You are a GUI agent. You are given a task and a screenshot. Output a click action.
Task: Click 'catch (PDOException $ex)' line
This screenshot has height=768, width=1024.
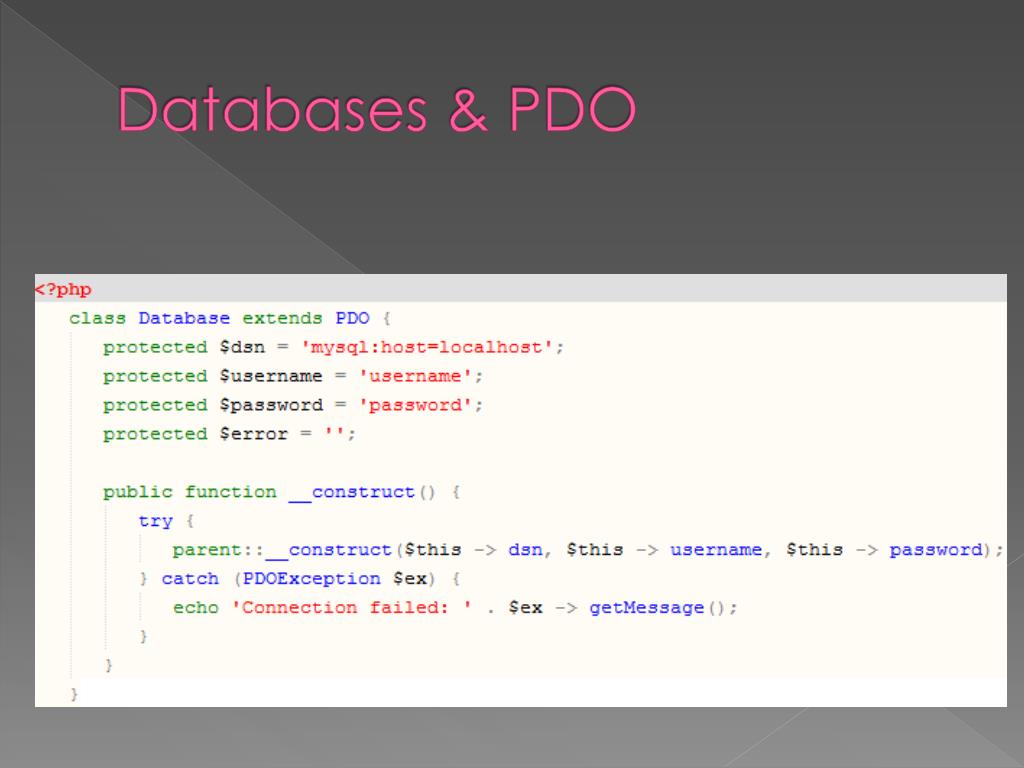(x=300, y=579)
